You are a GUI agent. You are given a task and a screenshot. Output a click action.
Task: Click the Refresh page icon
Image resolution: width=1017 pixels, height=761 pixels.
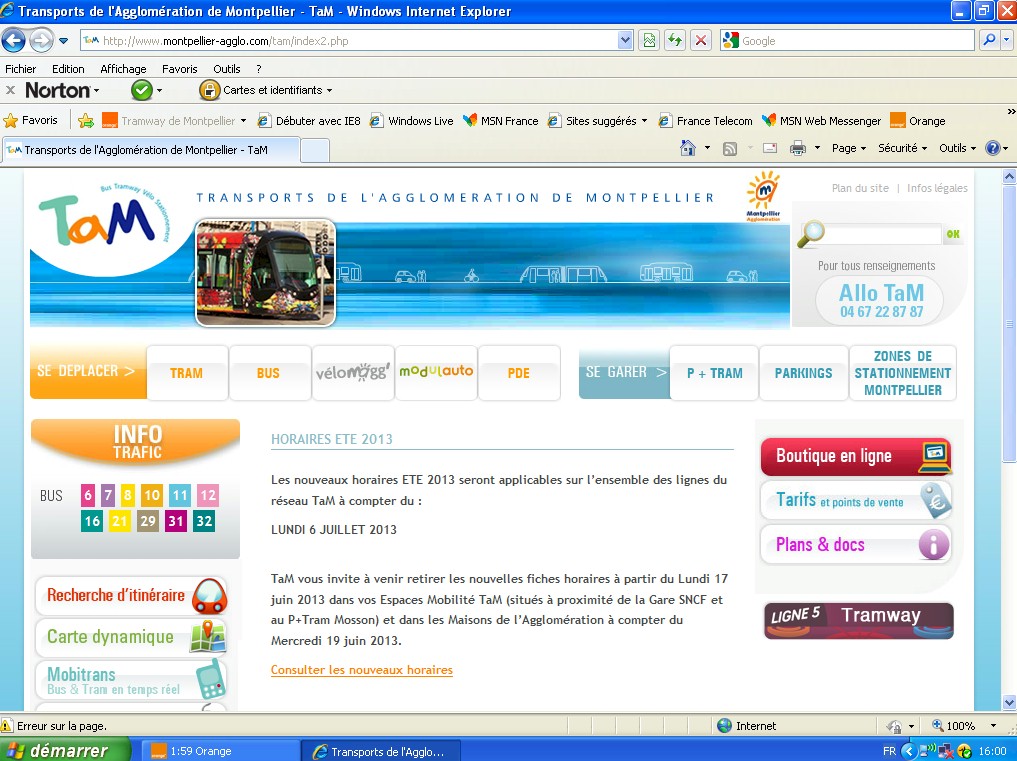coord(675,40)
